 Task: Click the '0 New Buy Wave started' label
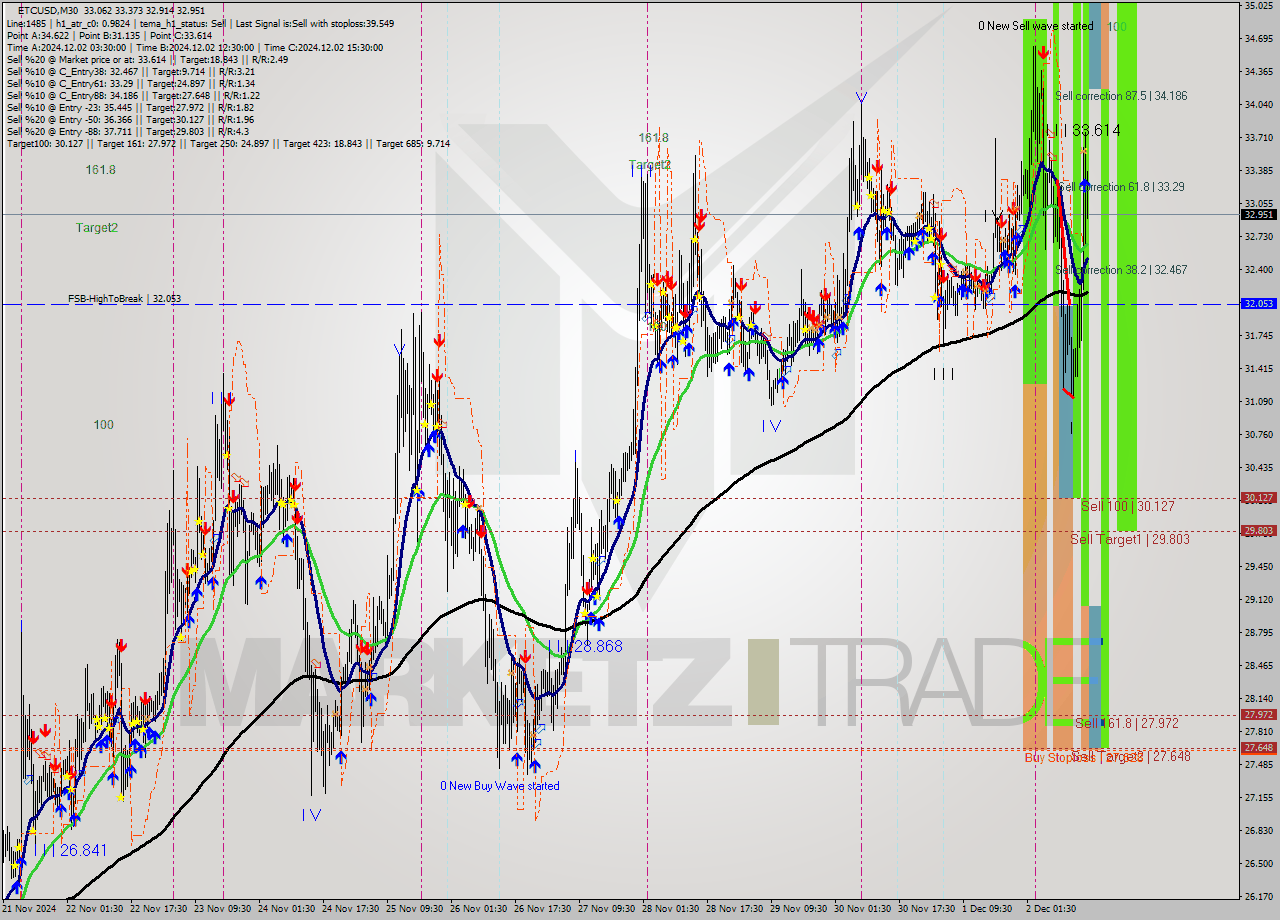500,786
